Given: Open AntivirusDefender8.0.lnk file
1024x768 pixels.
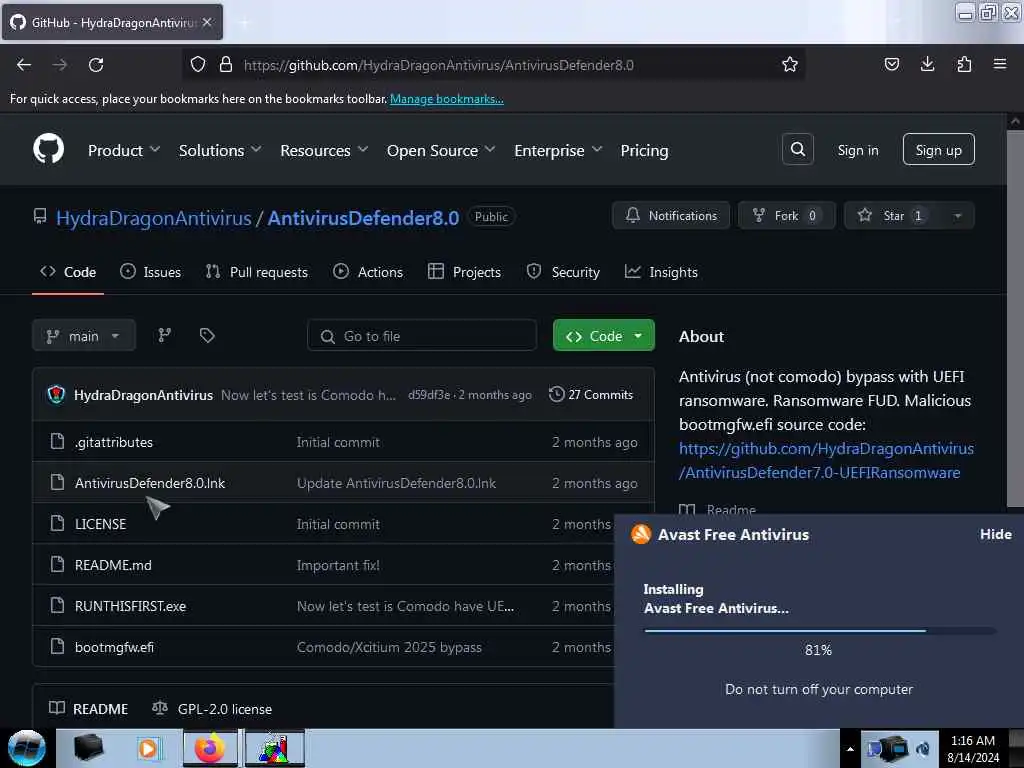Looking at the screenshot, I should click(x=150, y=483).
